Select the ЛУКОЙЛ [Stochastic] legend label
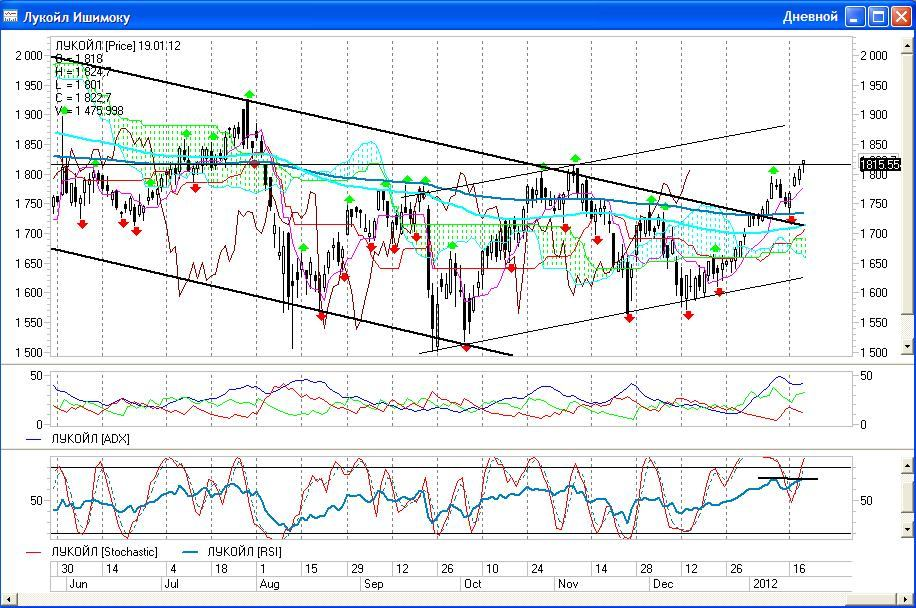 105,552
